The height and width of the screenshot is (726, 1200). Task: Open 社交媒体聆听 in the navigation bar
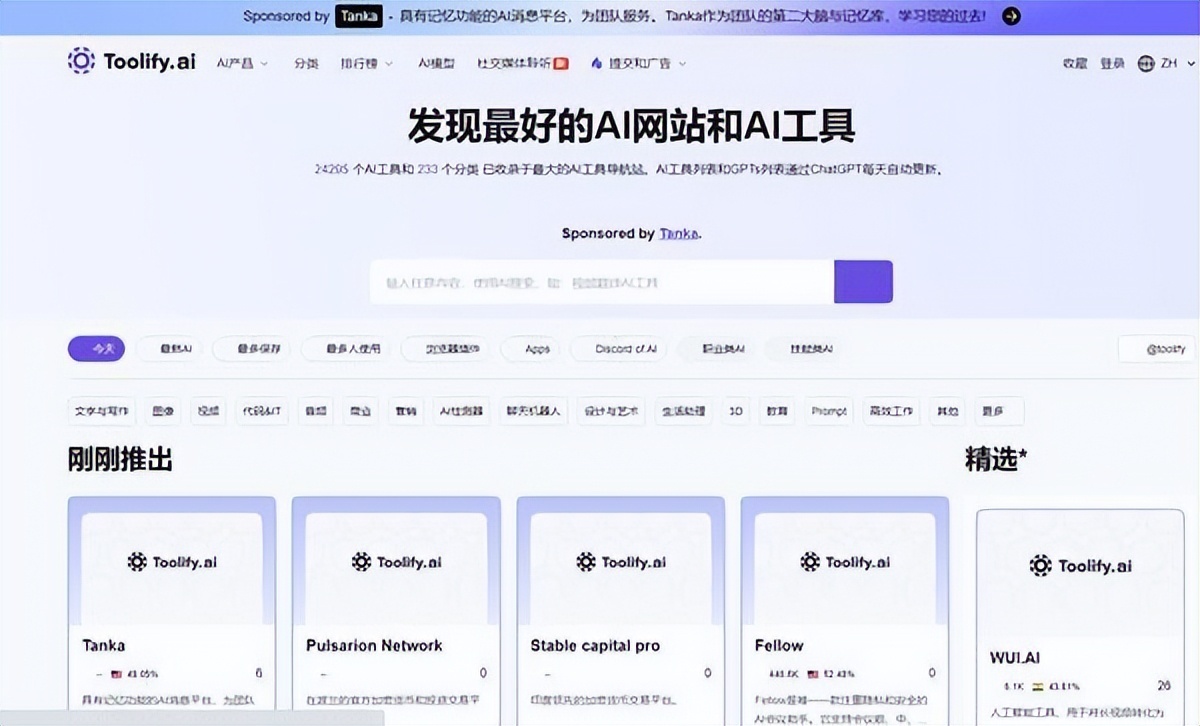(522, 63)
